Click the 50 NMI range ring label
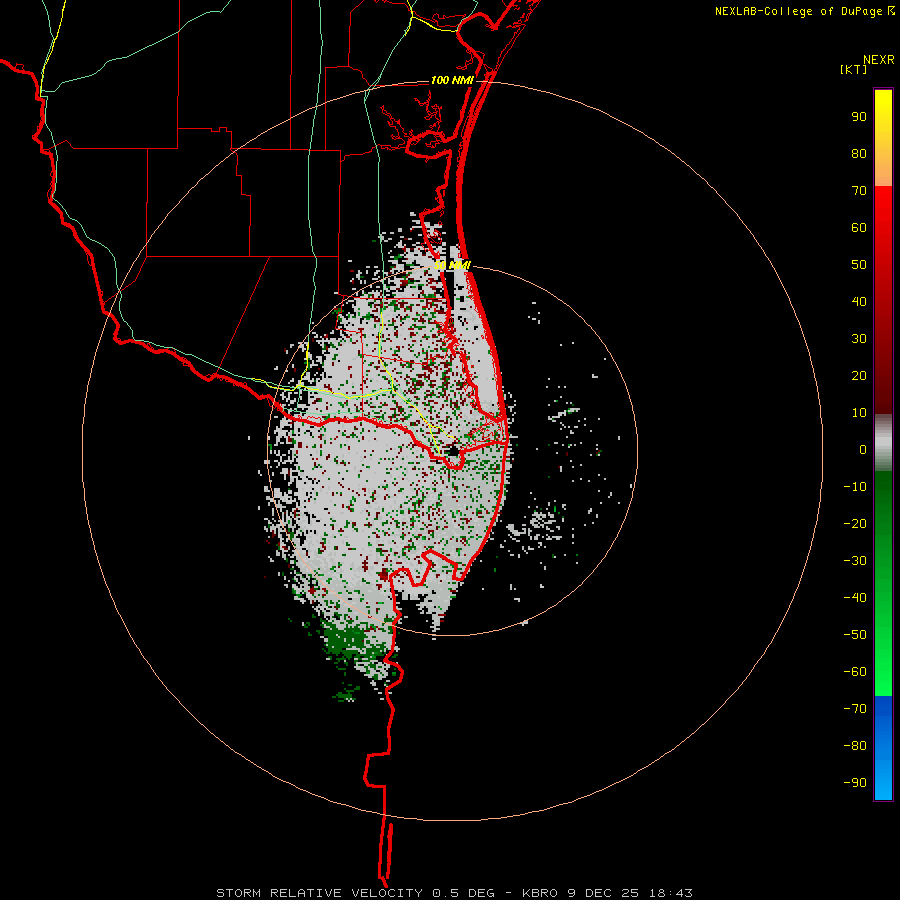The height and width of the screenshot is (900, 900). pyautogui.click(x=452, y=265)
